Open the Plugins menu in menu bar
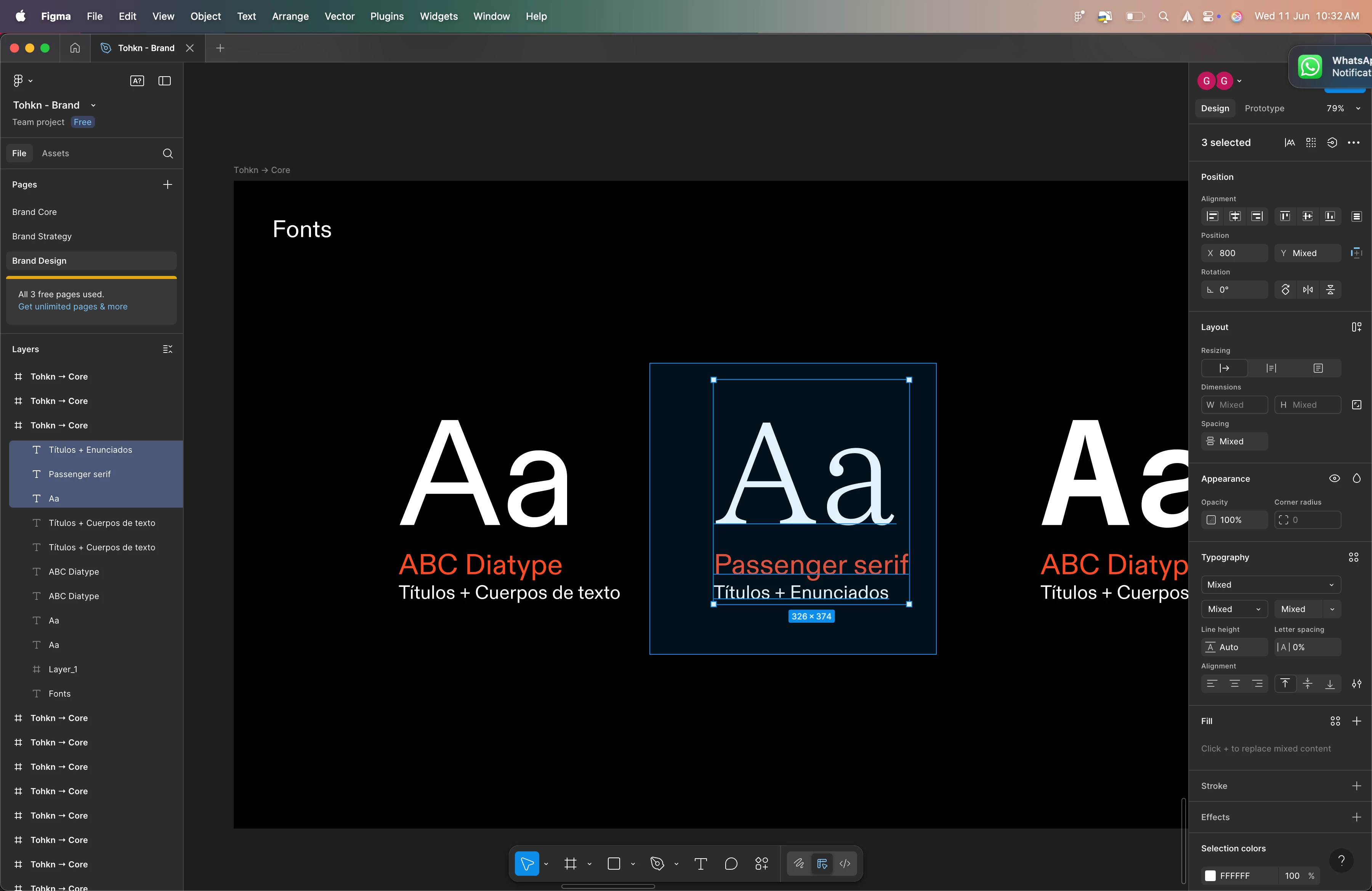Image resolution: width=1372 pixels, height=891 pixels. [387, 16]
